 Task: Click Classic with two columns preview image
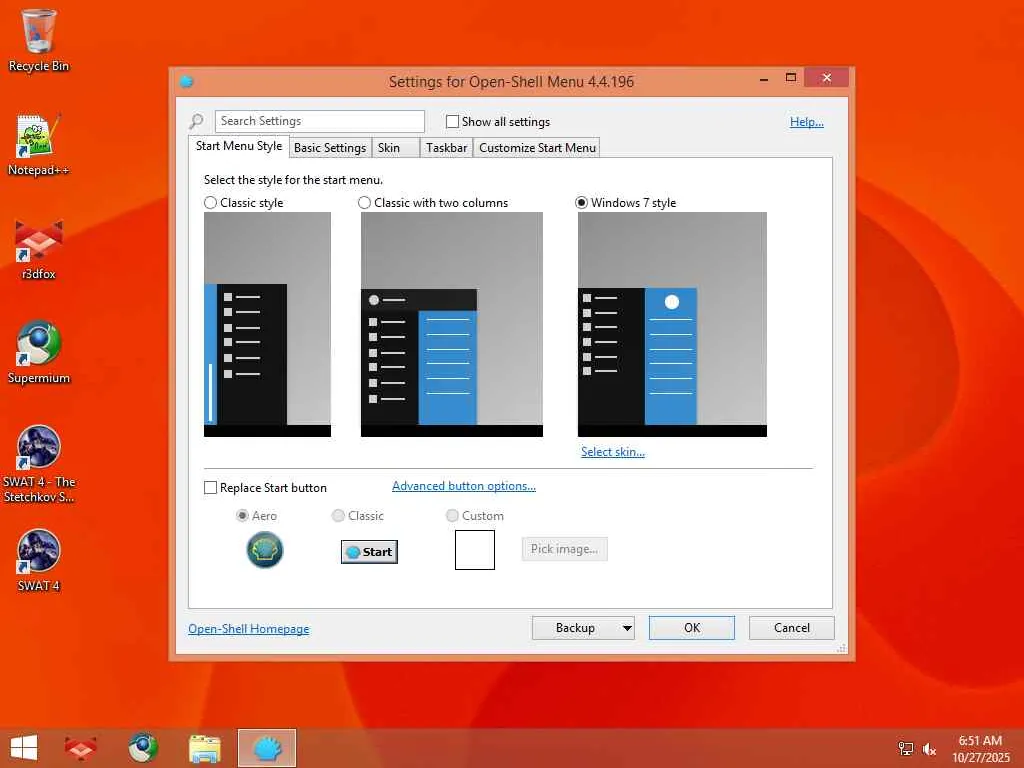point(452,325)
